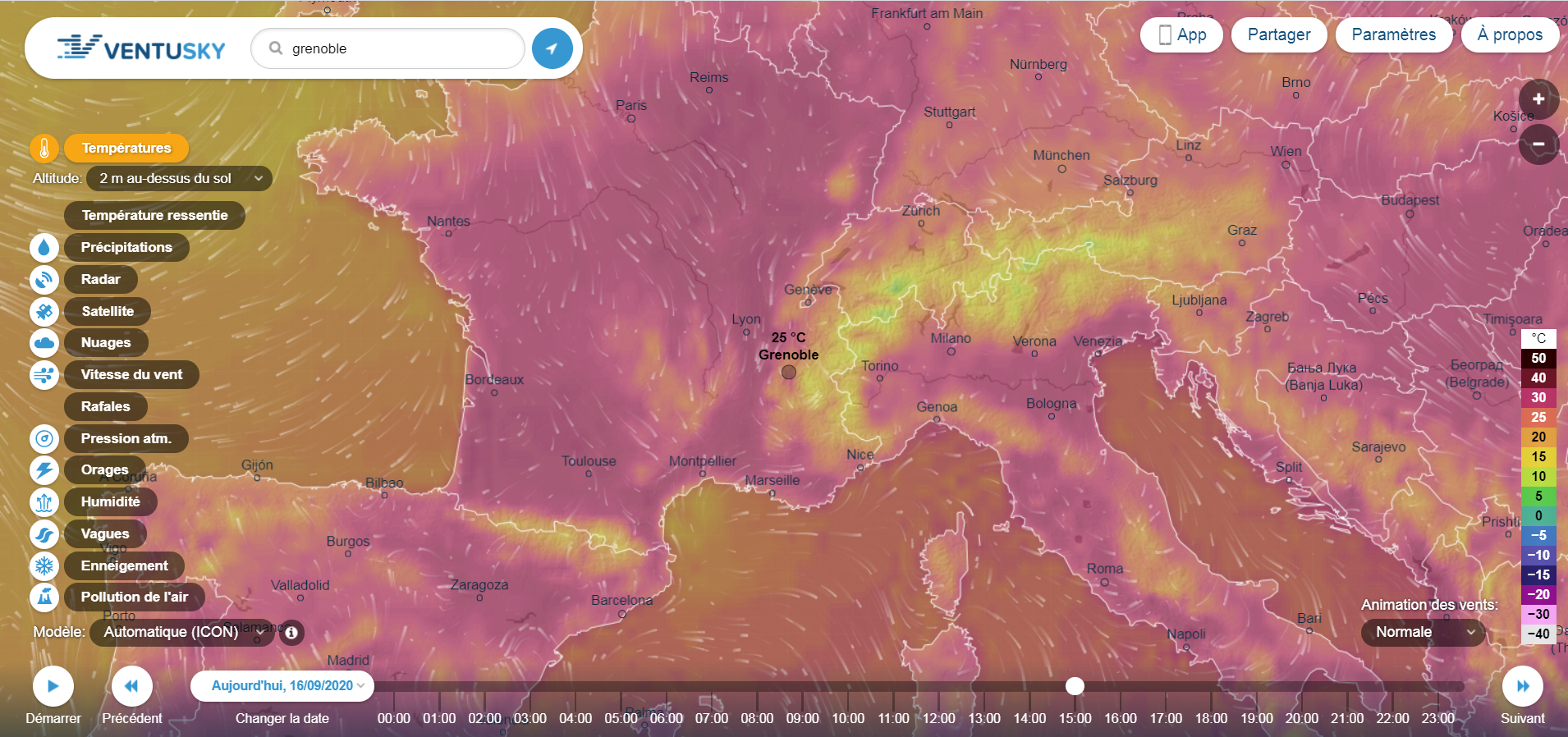Click the snowflake snow cover icon
Viewport: 1568px width, 737px height.
[x=44, y=565]
